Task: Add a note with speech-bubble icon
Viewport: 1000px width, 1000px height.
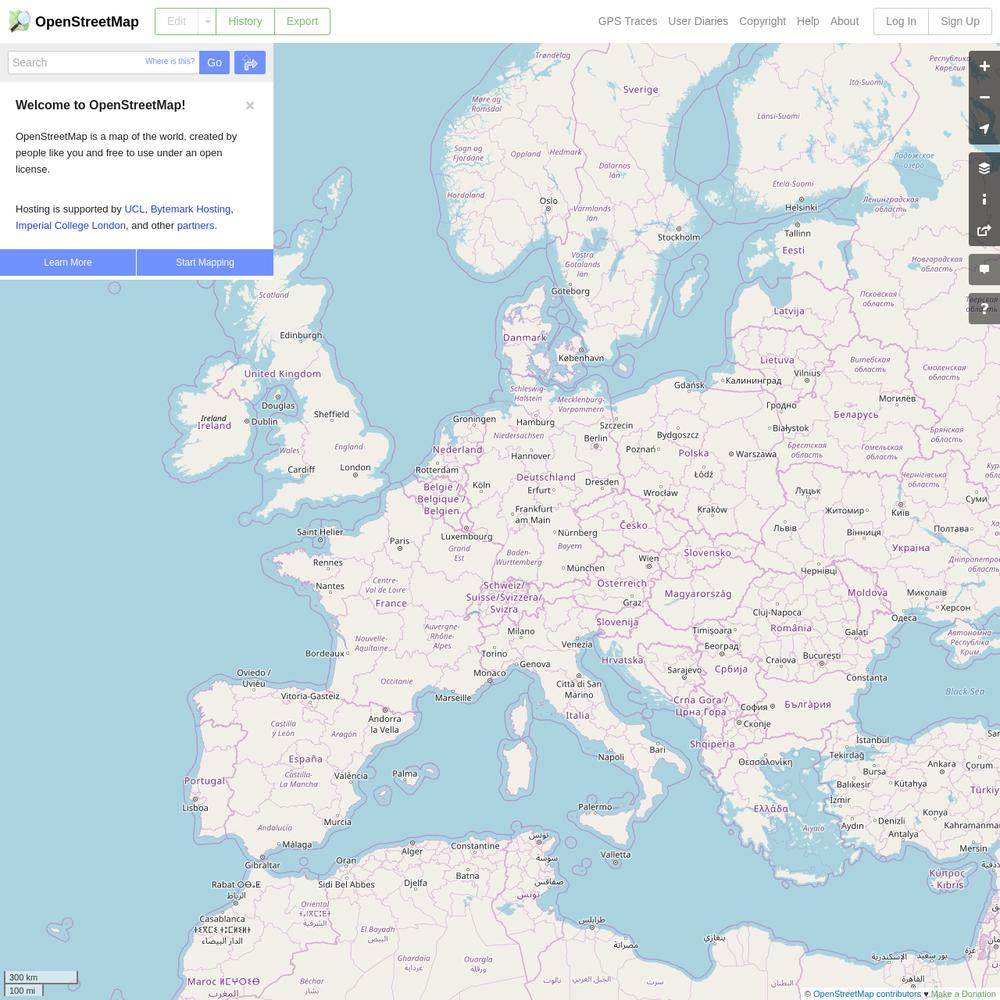Action: coord(984,269)
